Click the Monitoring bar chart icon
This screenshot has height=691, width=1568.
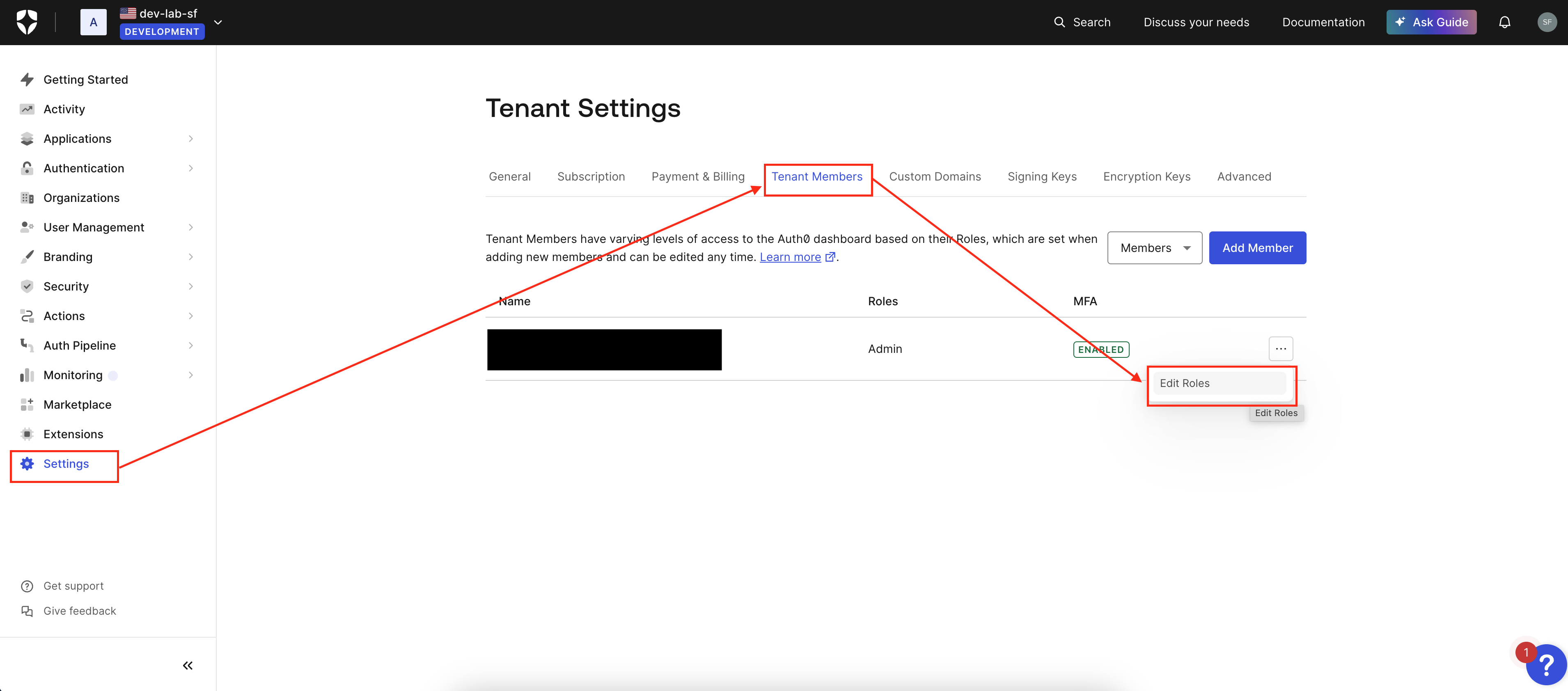pos(27,375)
